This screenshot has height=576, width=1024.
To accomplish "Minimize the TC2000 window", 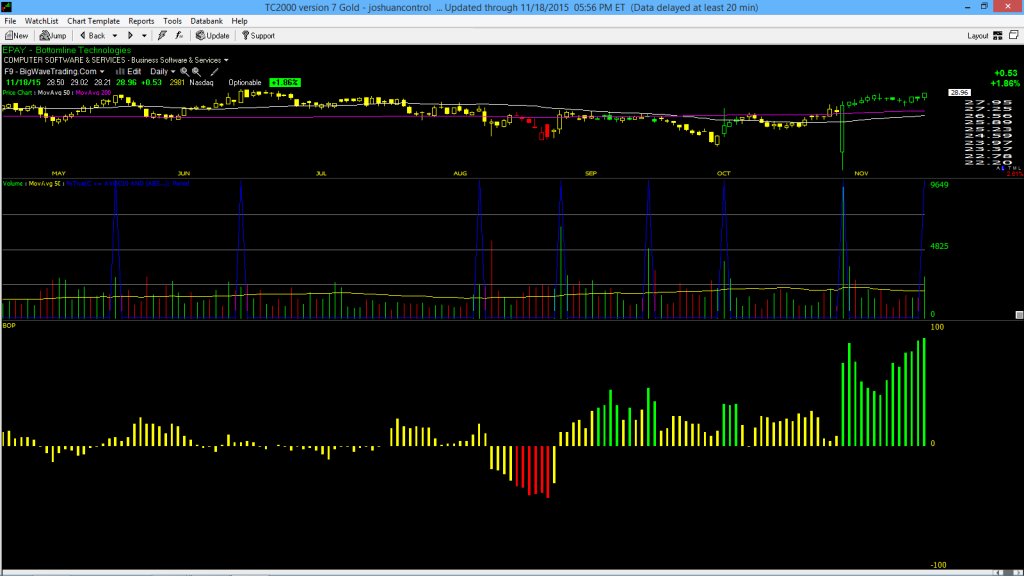I will [967, 7].
